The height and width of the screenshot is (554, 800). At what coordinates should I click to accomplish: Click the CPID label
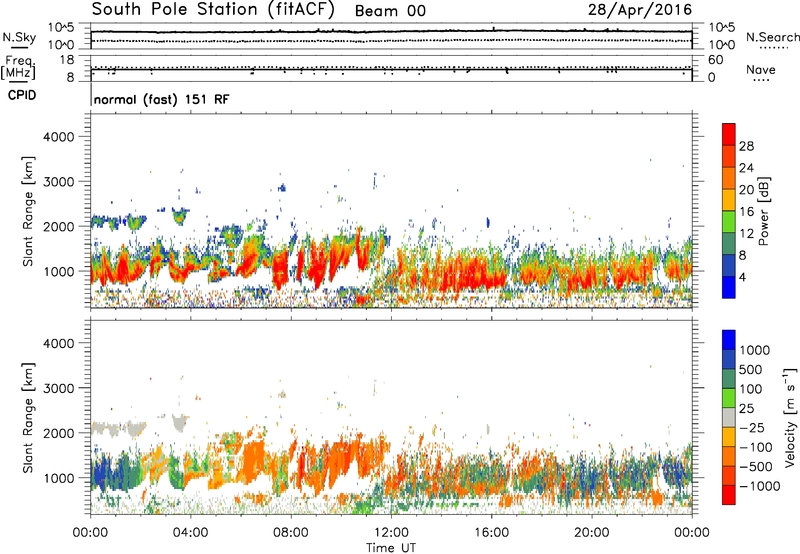(22, 95)
